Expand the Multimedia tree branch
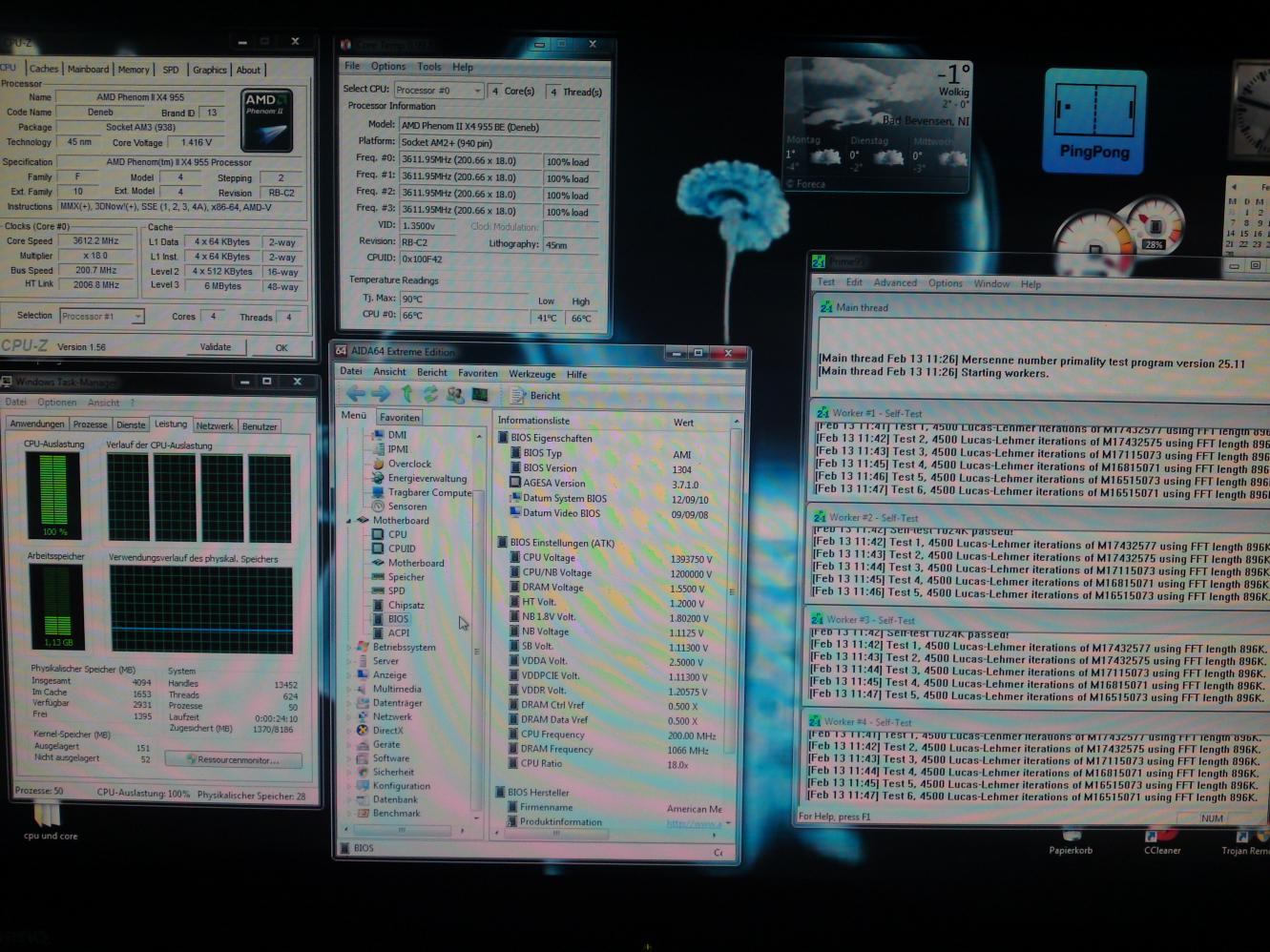Viewport: 1270px width, 952px height. pyautogui.click(x=348, y=689)
